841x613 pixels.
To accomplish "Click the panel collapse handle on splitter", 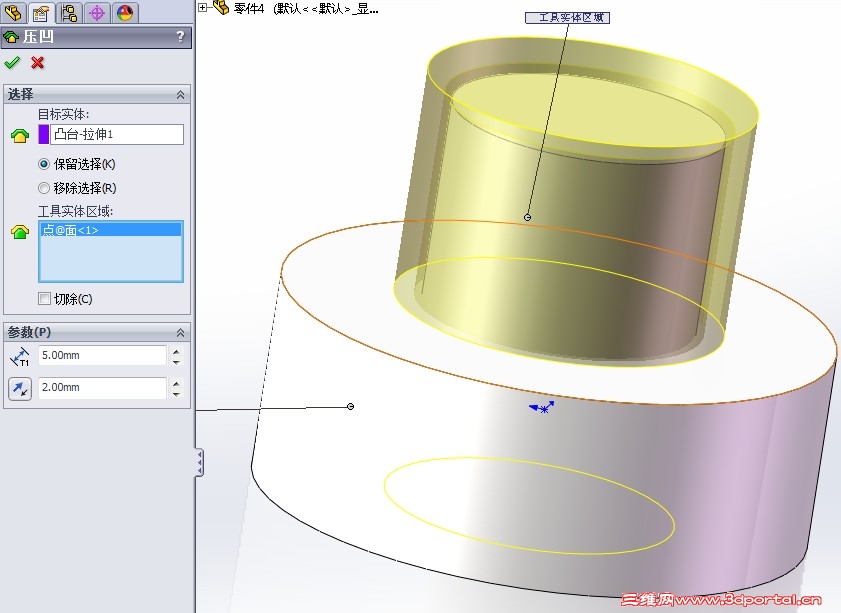I will pyautogui.click(x=200, y=463).
